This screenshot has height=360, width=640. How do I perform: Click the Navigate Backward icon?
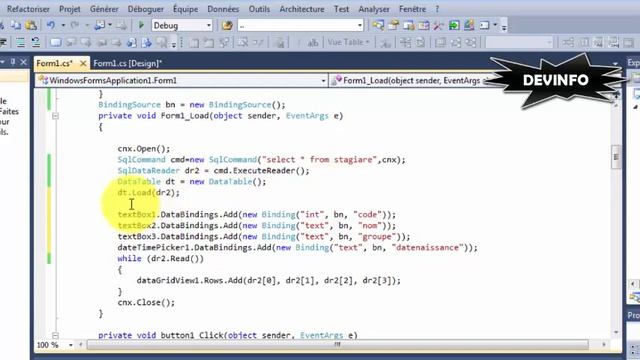tap(100, 25)
